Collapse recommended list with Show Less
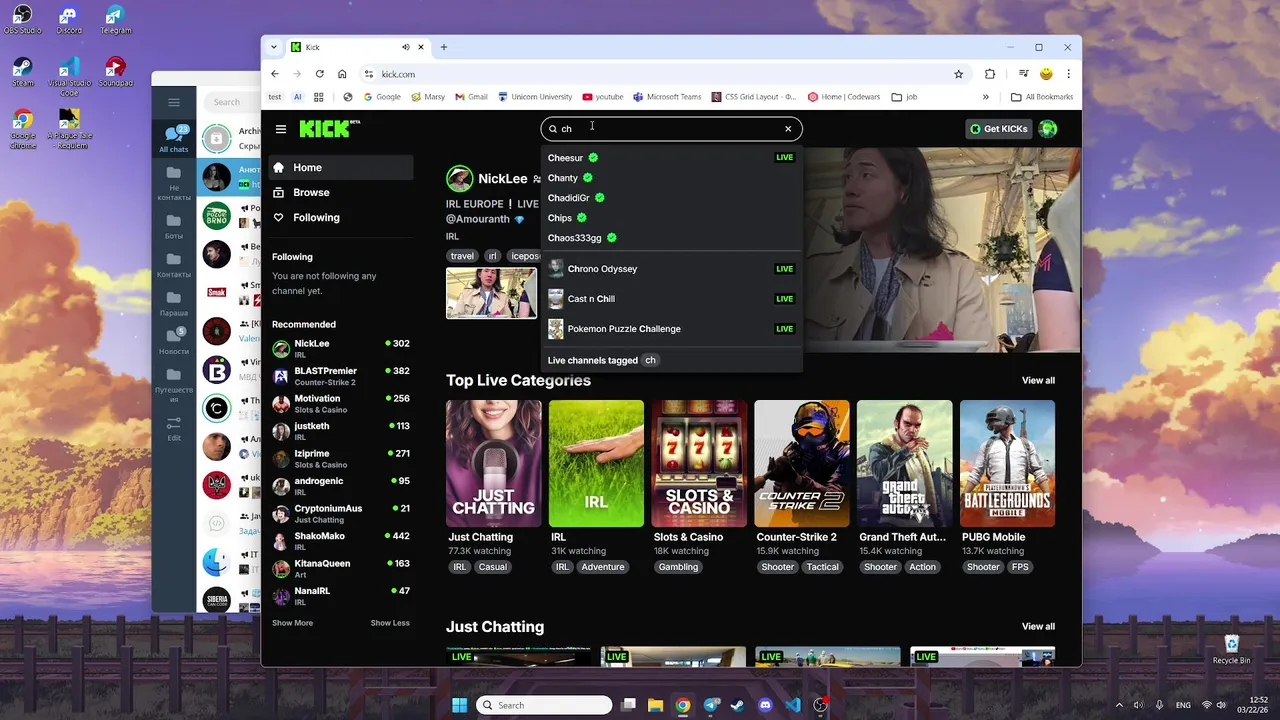The width and height of the screenshot is (1280, 720). (x=390, y=623)
